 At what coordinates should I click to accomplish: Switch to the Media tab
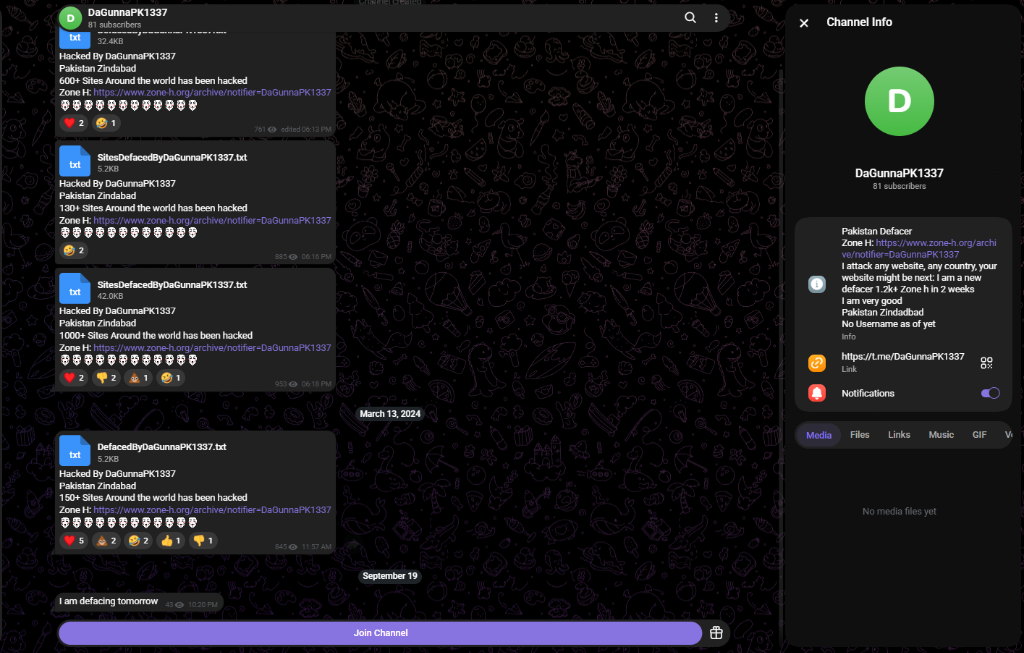[818, 435]
